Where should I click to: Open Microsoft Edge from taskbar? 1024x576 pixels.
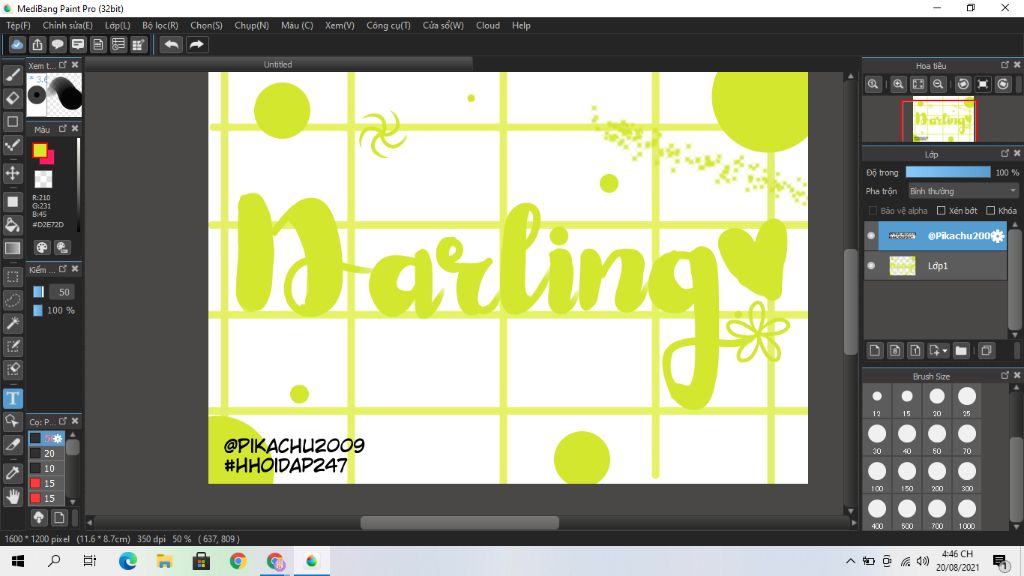pyautogui.click(x=128, y=561)
